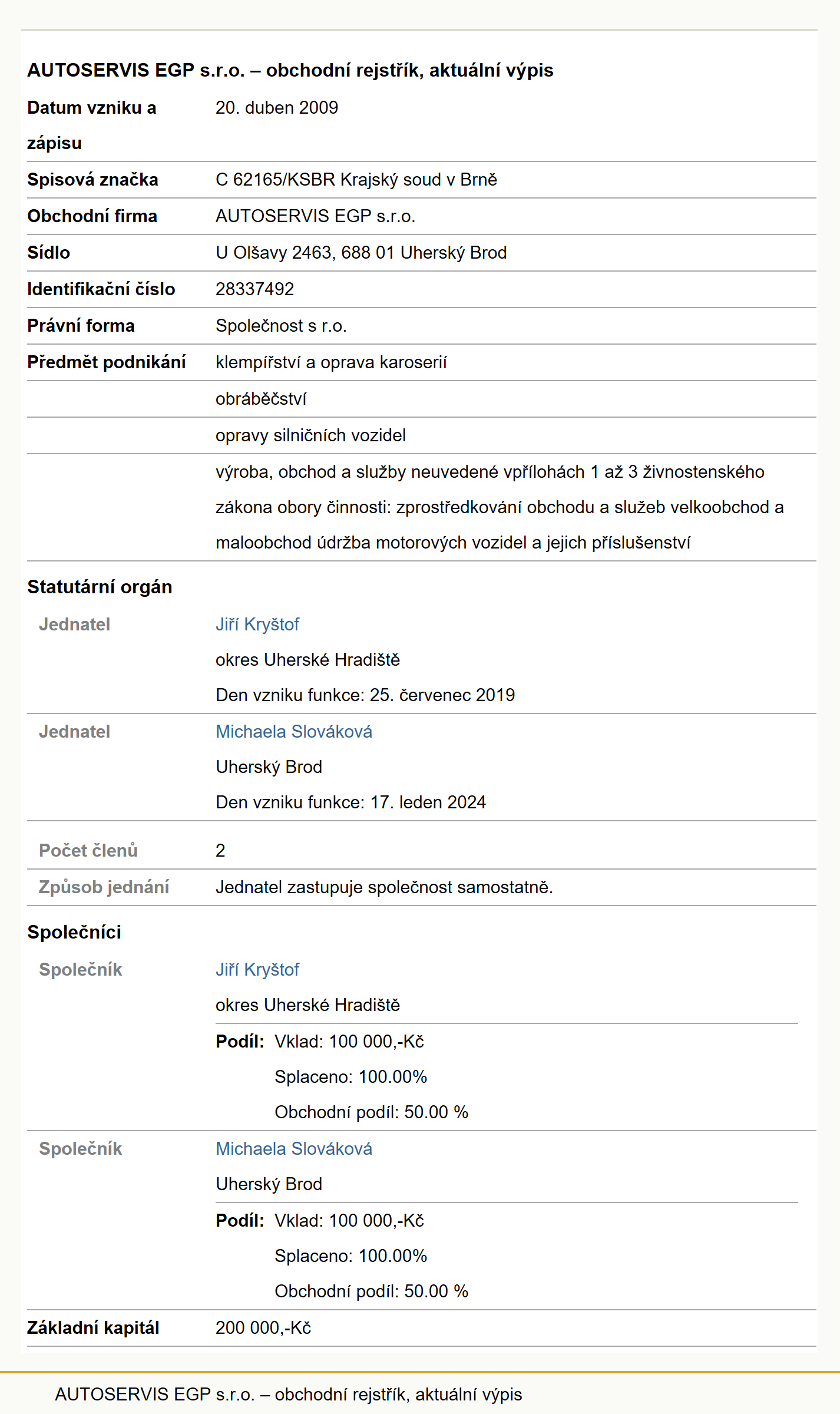This screenshot has height=1414, width=840.
Task: Click the footer text AUTOSERVIS EGP s.r.o.
Action: [288, 1395]
